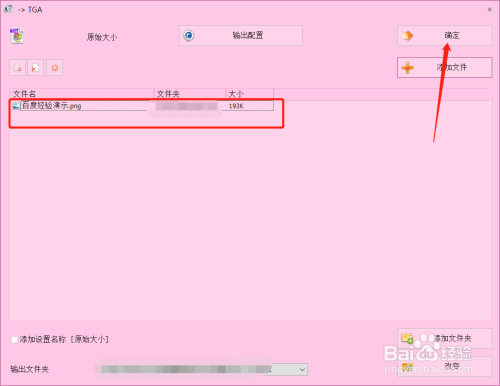The image size is (500, 386).
Task: Expand the 输出文件夹 dropdown
Action: [x=302, y=369]
